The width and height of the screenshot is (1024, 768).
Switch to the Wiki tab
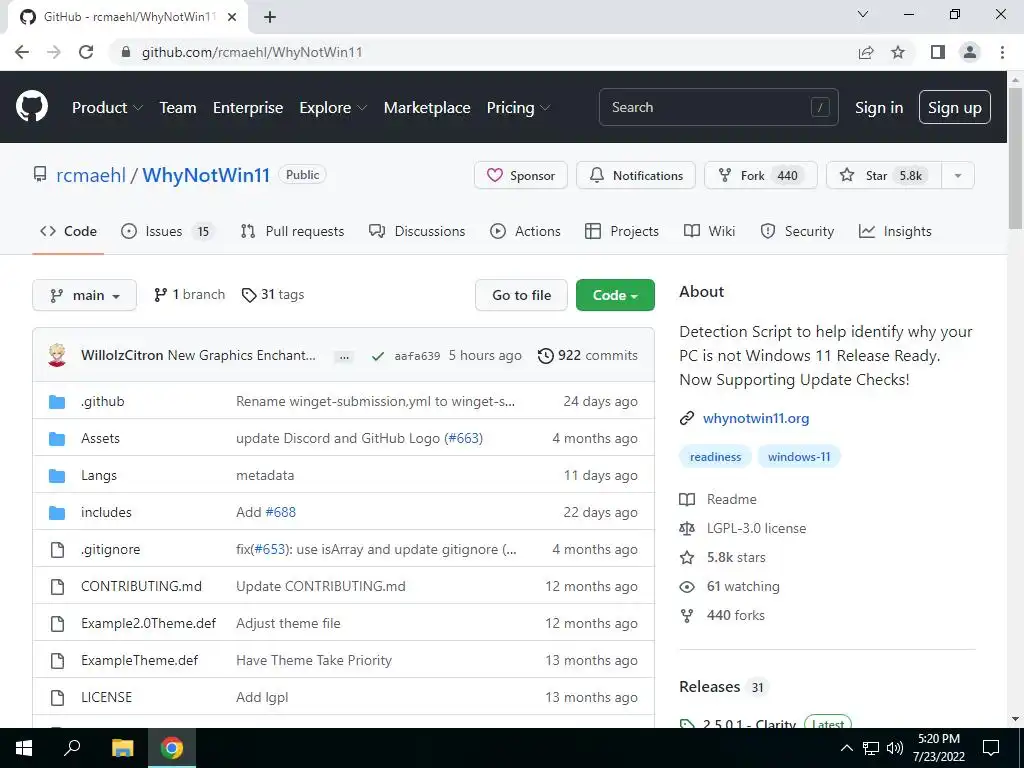(x=709, y=231)
